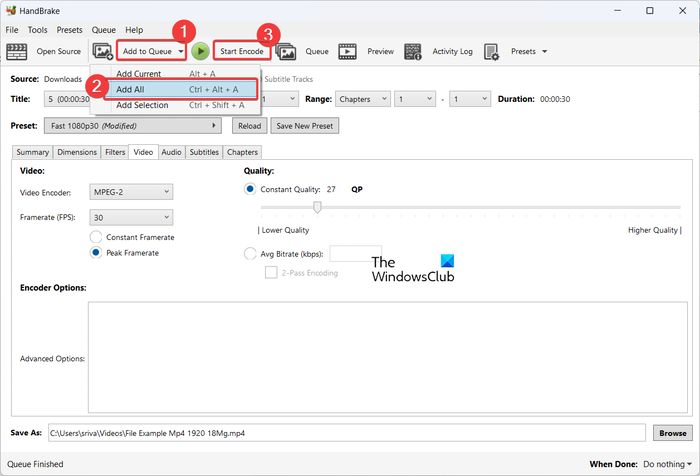Open the Range Chapters dropdown
Image resolution: width=700 pixels, height=476 pixels.
click(362, 99)
